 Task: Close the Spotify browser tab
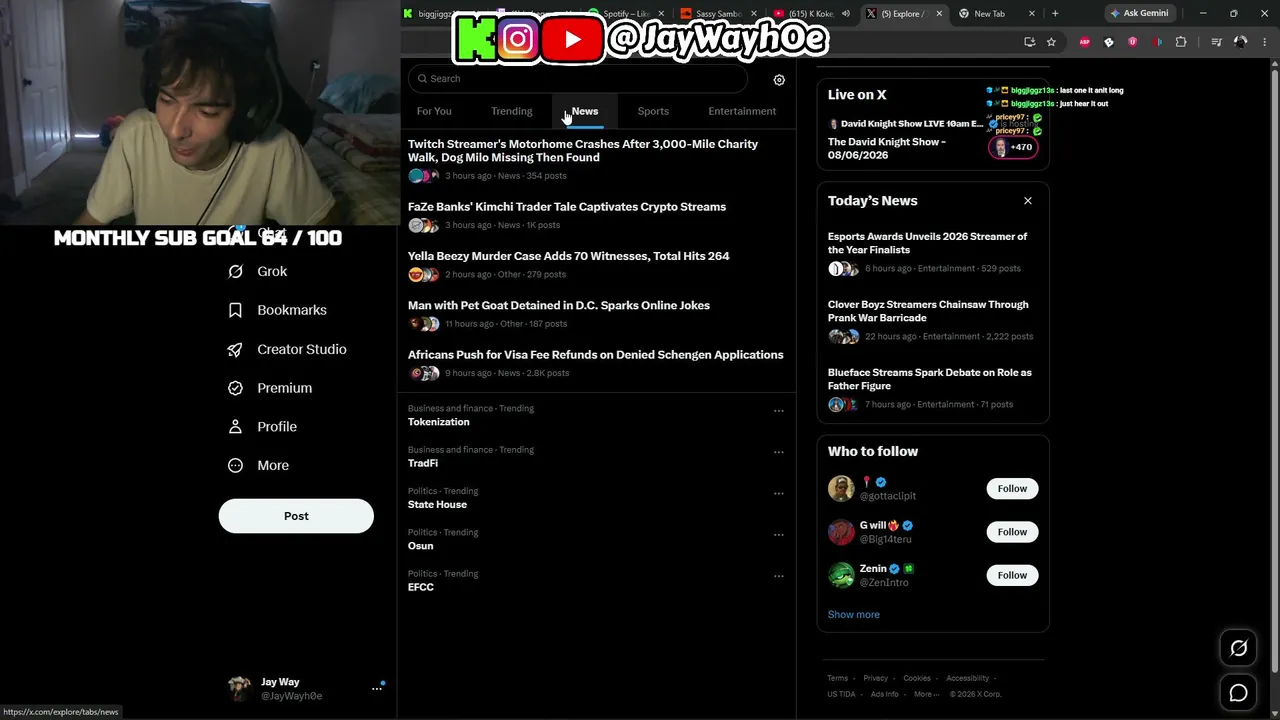[661, 14]
